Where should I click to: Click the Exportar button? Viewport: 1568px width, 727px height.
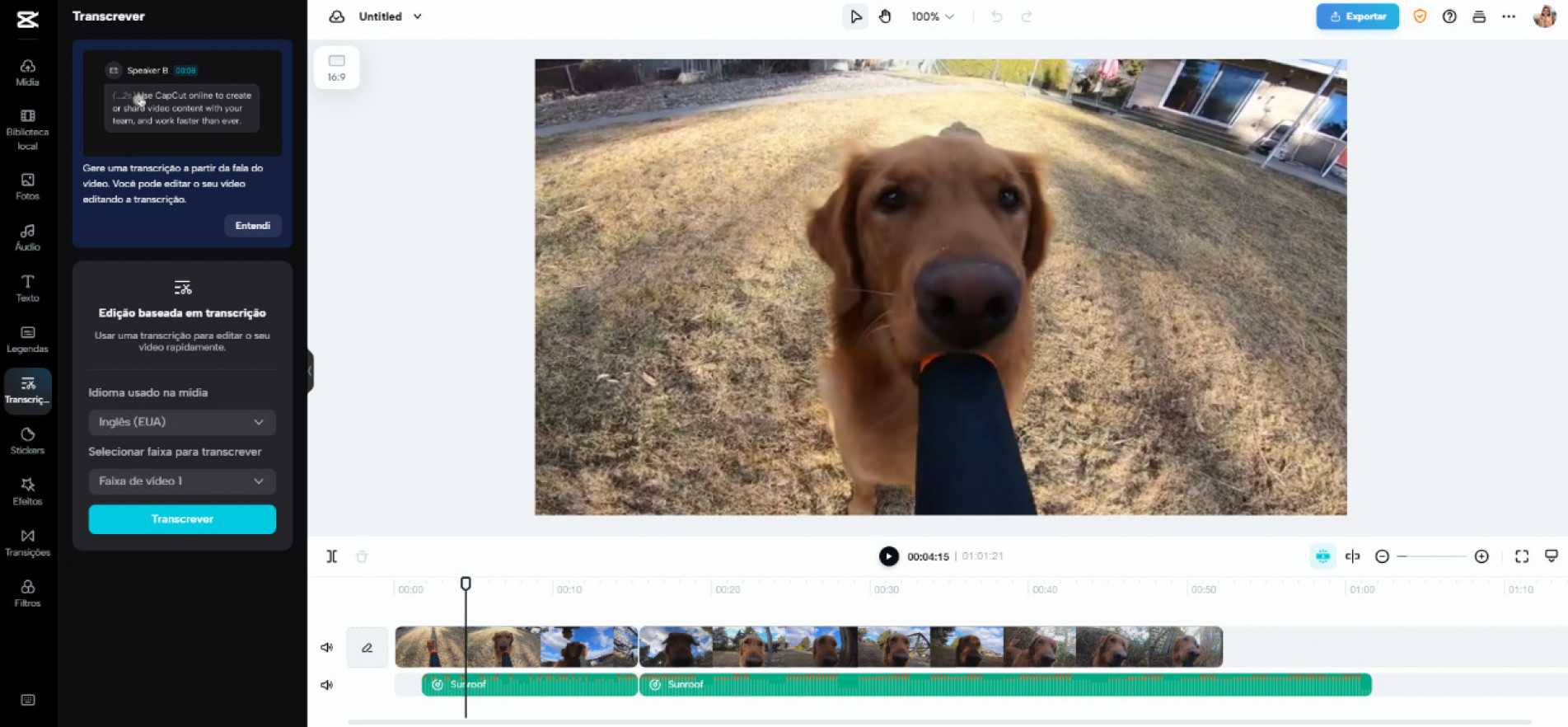click(x=1356, y=16)
